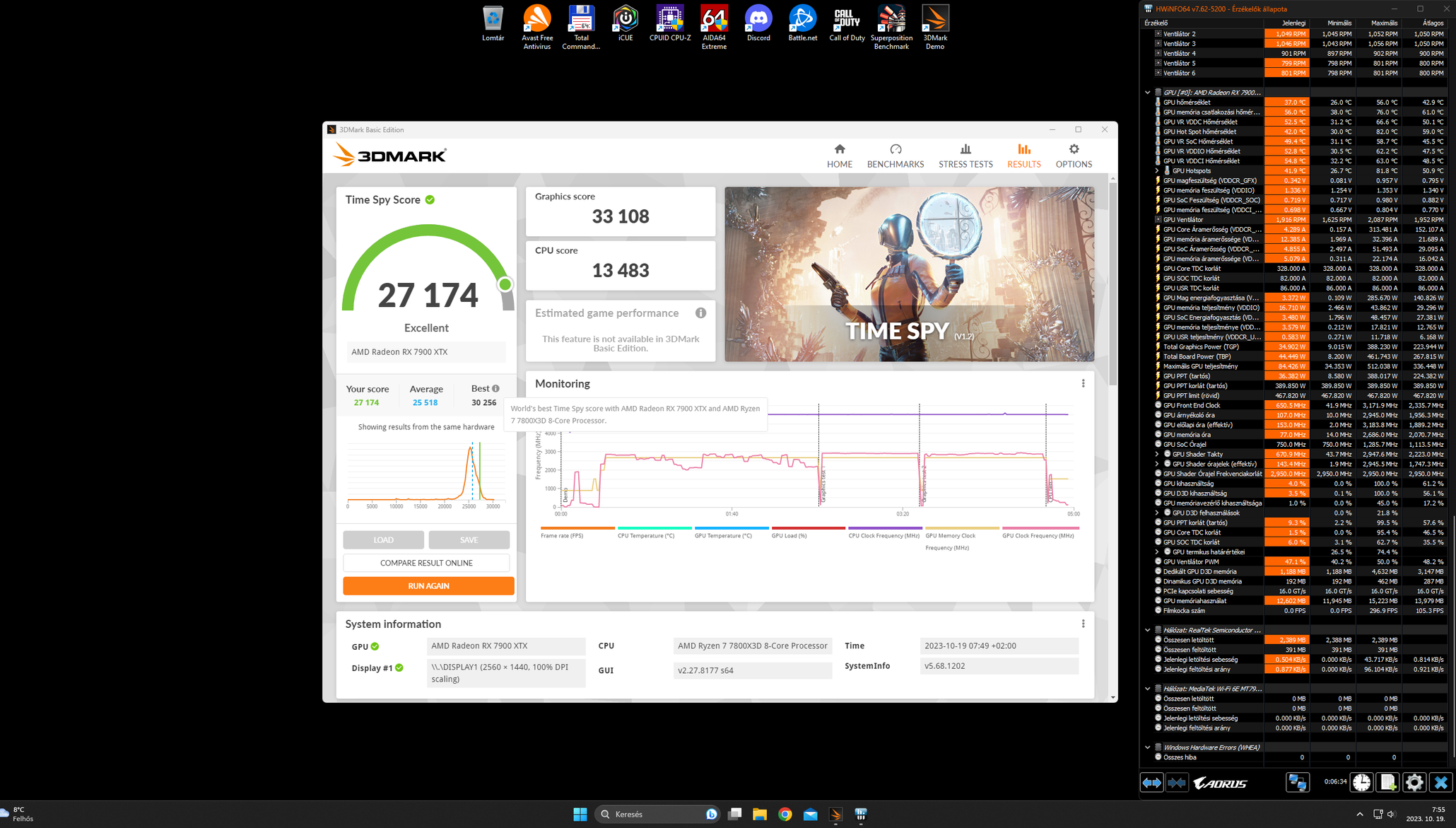Click the blue X icon in HWiNFO toolbar

click(x=1440, y=782)
